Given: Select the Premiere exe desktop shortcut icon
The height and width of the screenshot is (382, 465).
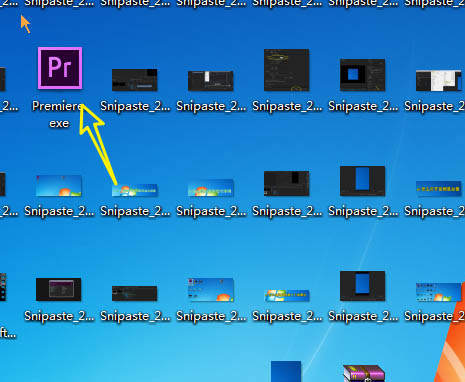Looking at the screenshot, I should pos(60,68).
